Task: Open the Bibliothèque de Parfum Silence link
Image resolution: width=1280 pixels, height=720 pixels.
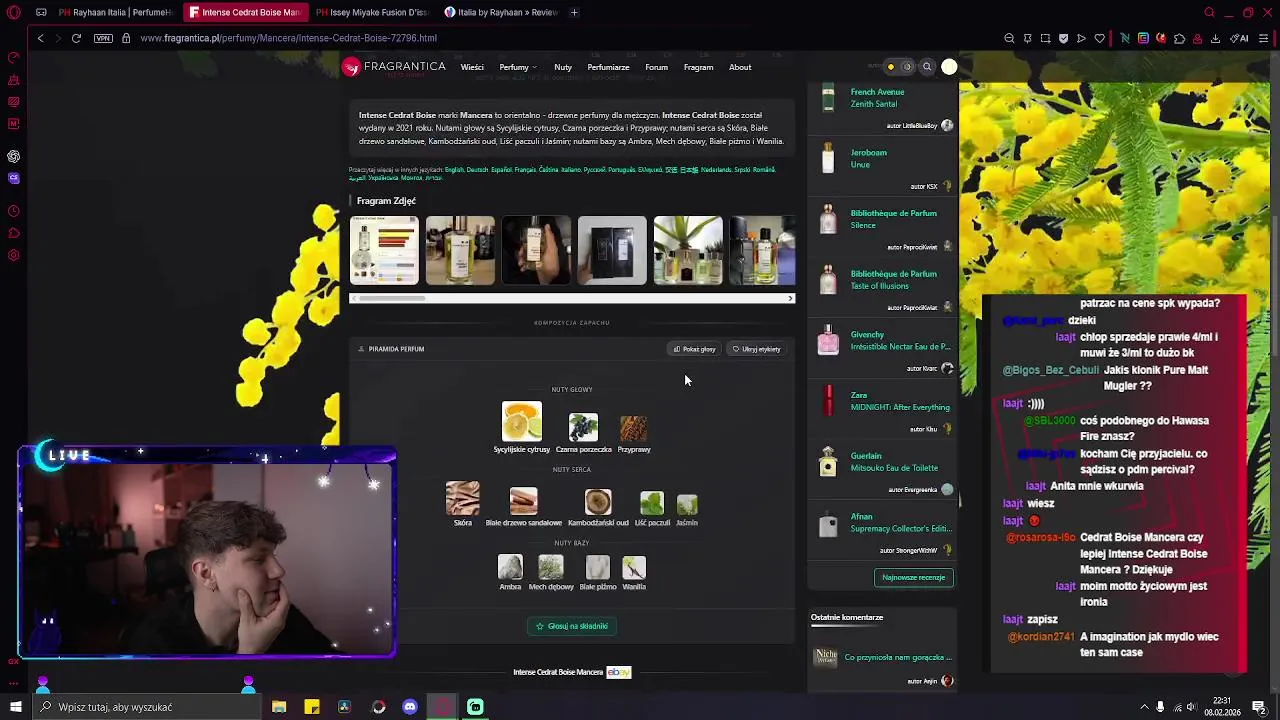Action: (x=893, y=219)
